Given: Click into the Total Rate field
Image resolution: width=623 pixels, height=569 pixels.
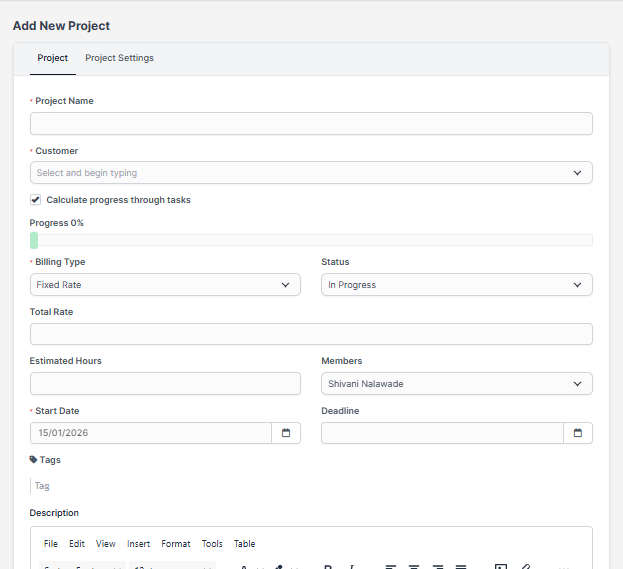Looking at the screenshot, I should [x=311, y=334].
